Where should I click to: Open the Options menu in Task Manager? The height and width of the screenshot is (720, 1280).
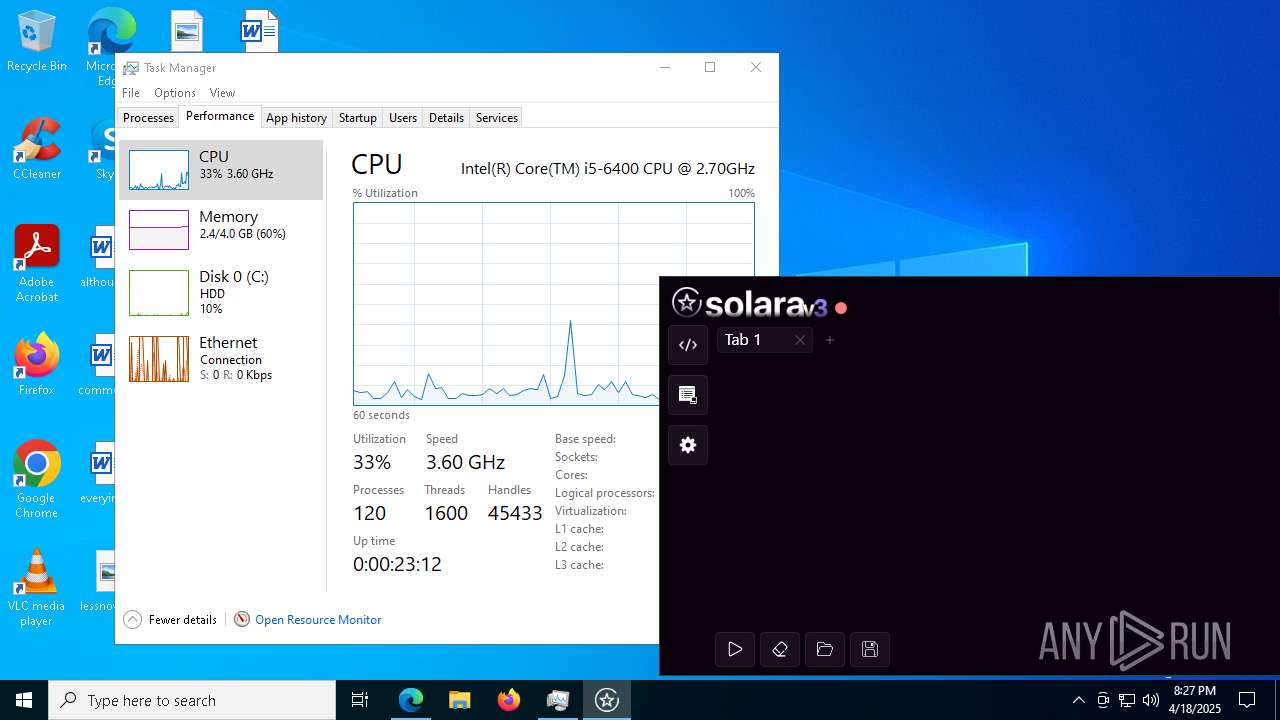tap(175, 92)
